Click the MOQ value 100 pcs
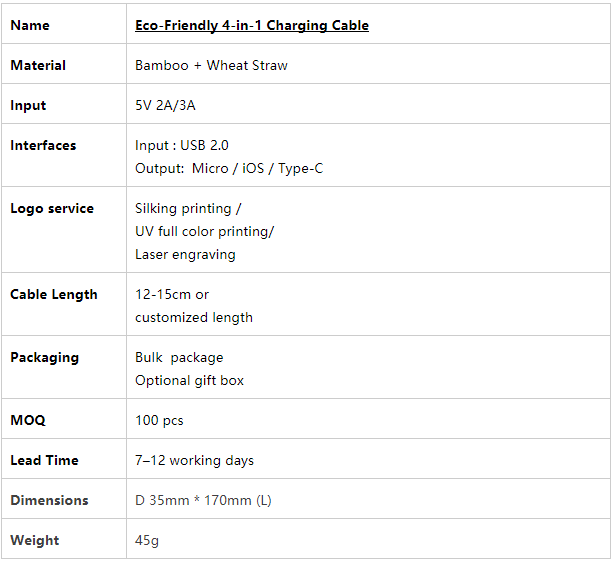 pos(159,420)
